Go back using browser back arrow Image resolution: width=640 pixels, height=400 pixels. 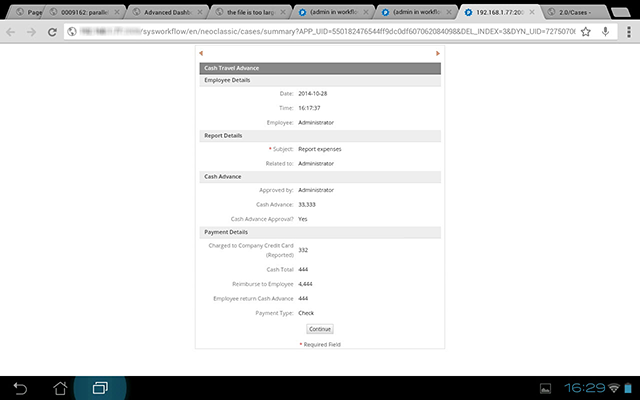click(x=12, y=31)
